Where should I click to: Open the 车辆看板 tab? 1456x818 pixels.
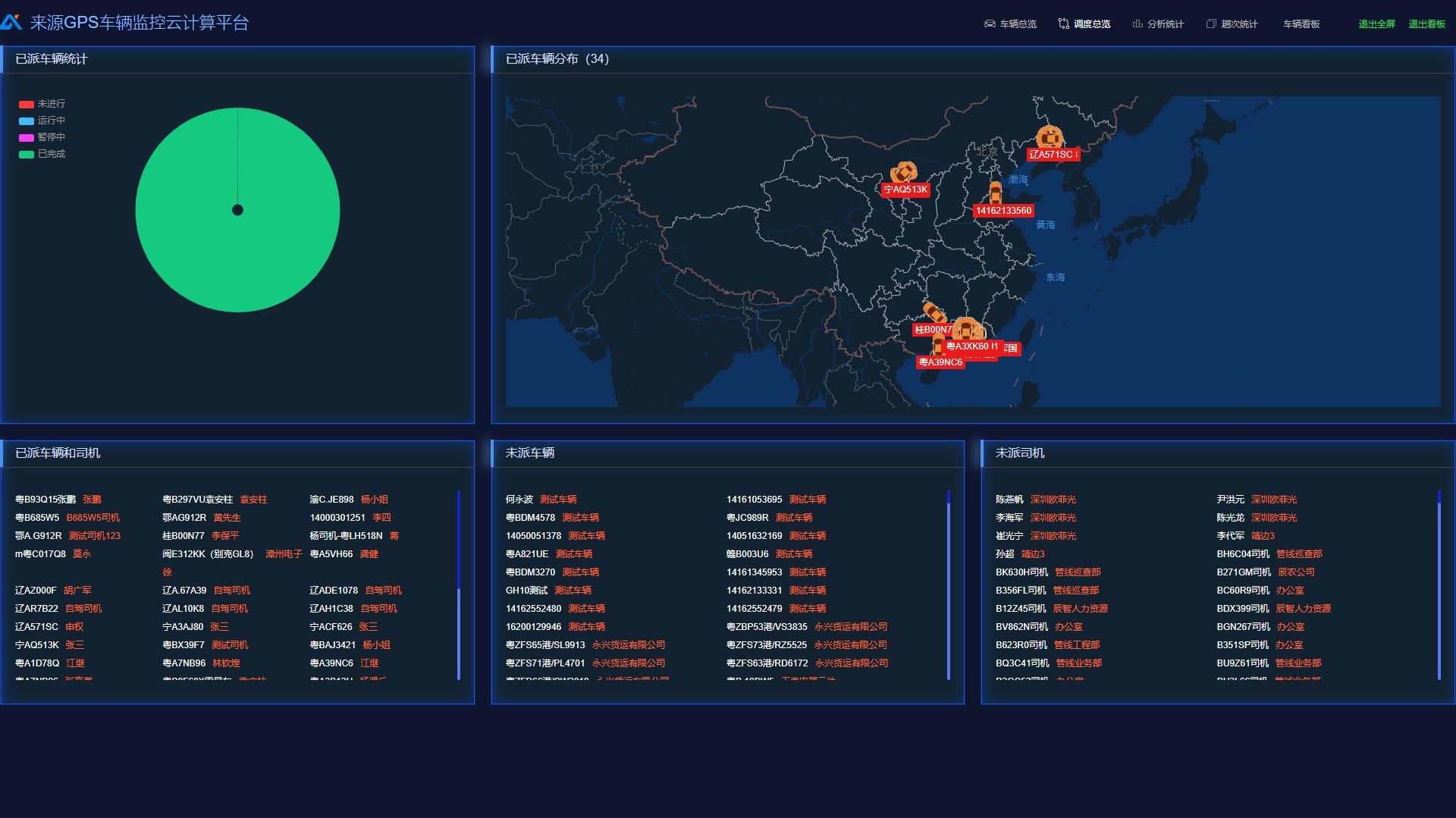coord(1301,24)
